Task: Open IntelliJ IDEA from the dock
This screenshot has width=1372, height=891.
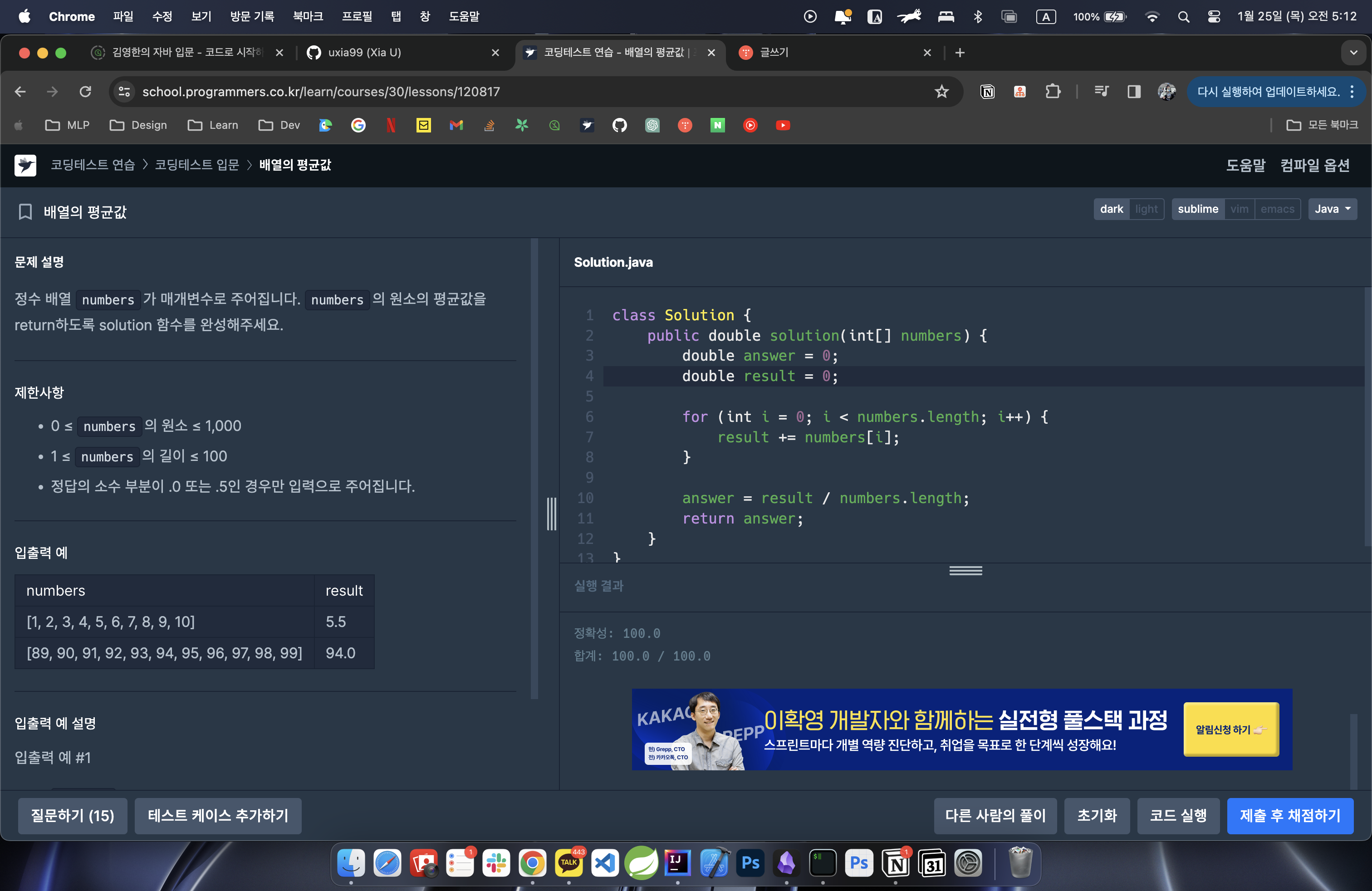Action: tap(677, 863)
